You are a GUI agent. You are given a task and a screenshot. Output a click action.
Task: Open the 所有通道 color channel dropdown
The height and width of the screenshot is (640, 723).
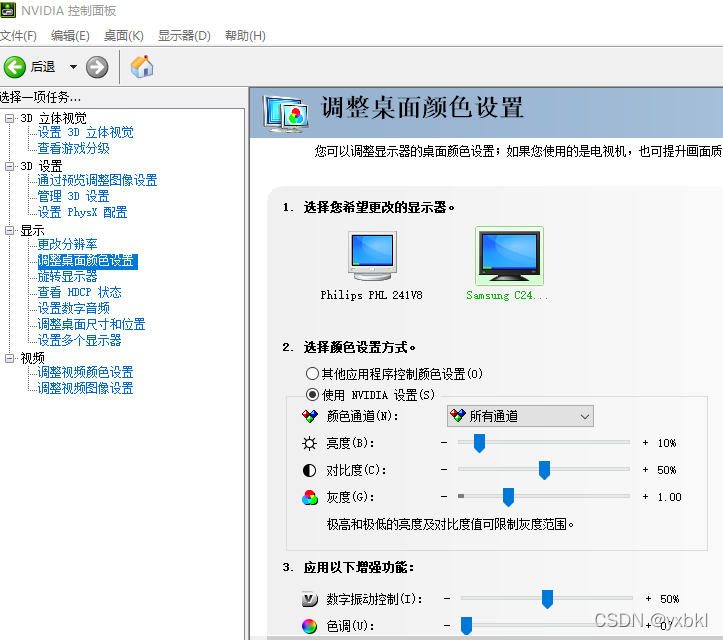pos(520,416)
